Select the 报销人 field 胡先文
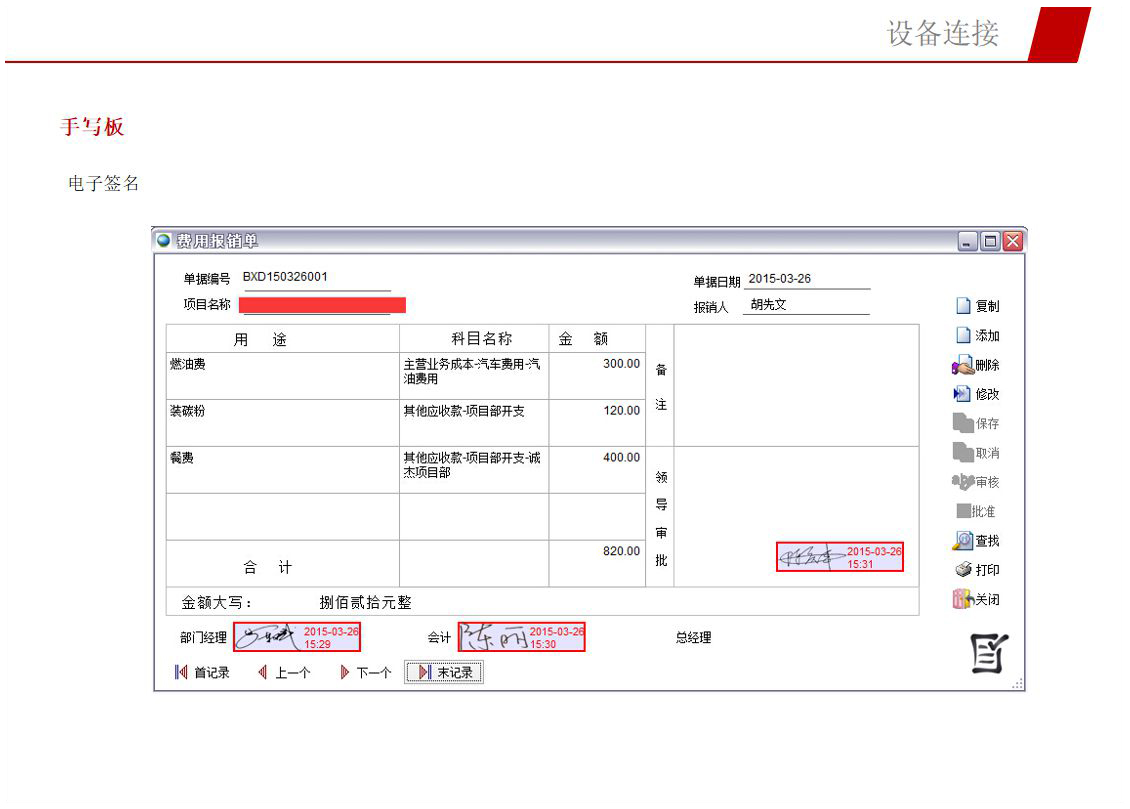This screenshot has width=1130, height=809. click(x=806, y=305)
